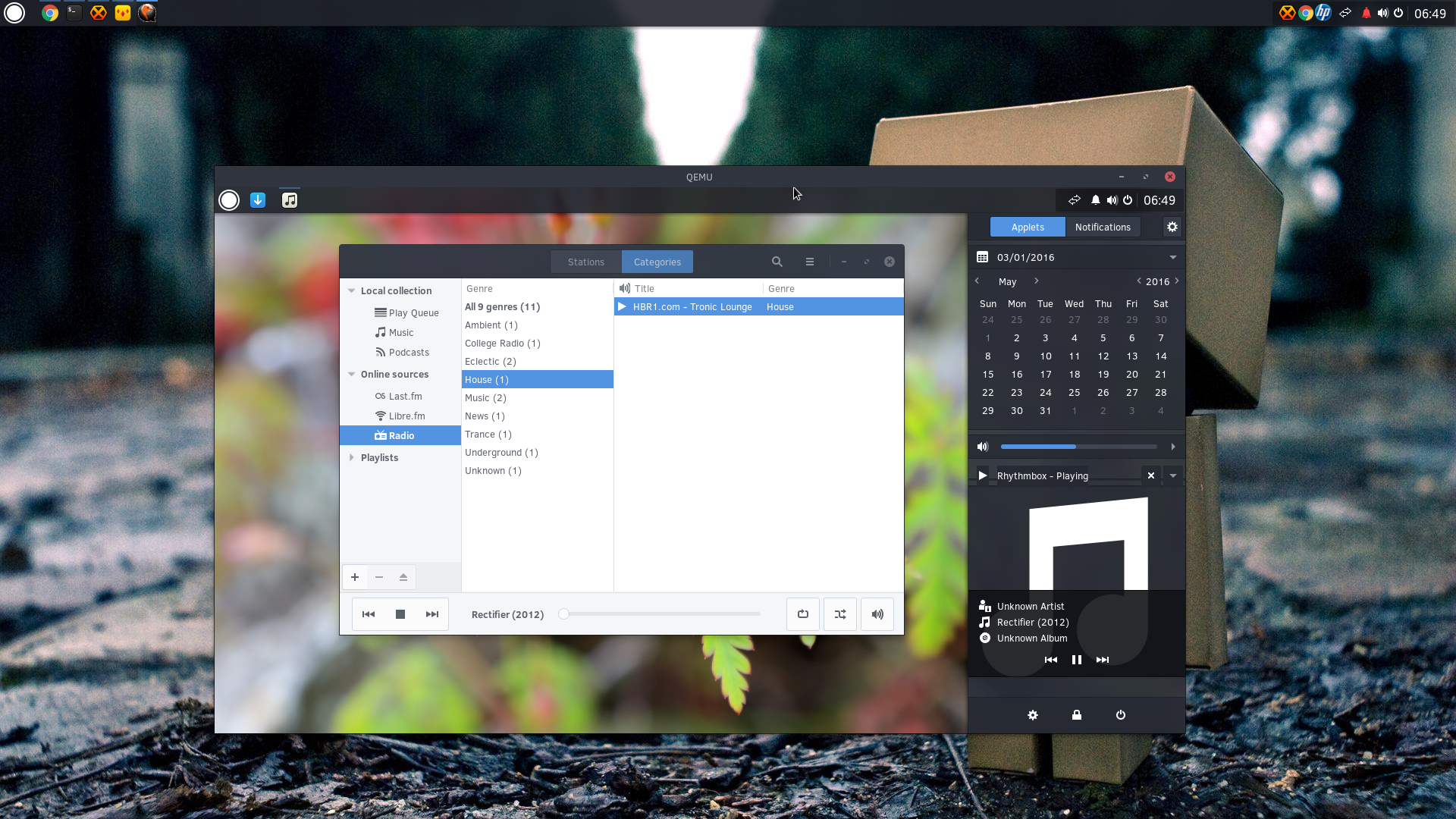Image resolution: width=1456 pixels, height=819 pixels.
Task: Collapse the calendar applet dropdown arrow
Action: 1173,257
